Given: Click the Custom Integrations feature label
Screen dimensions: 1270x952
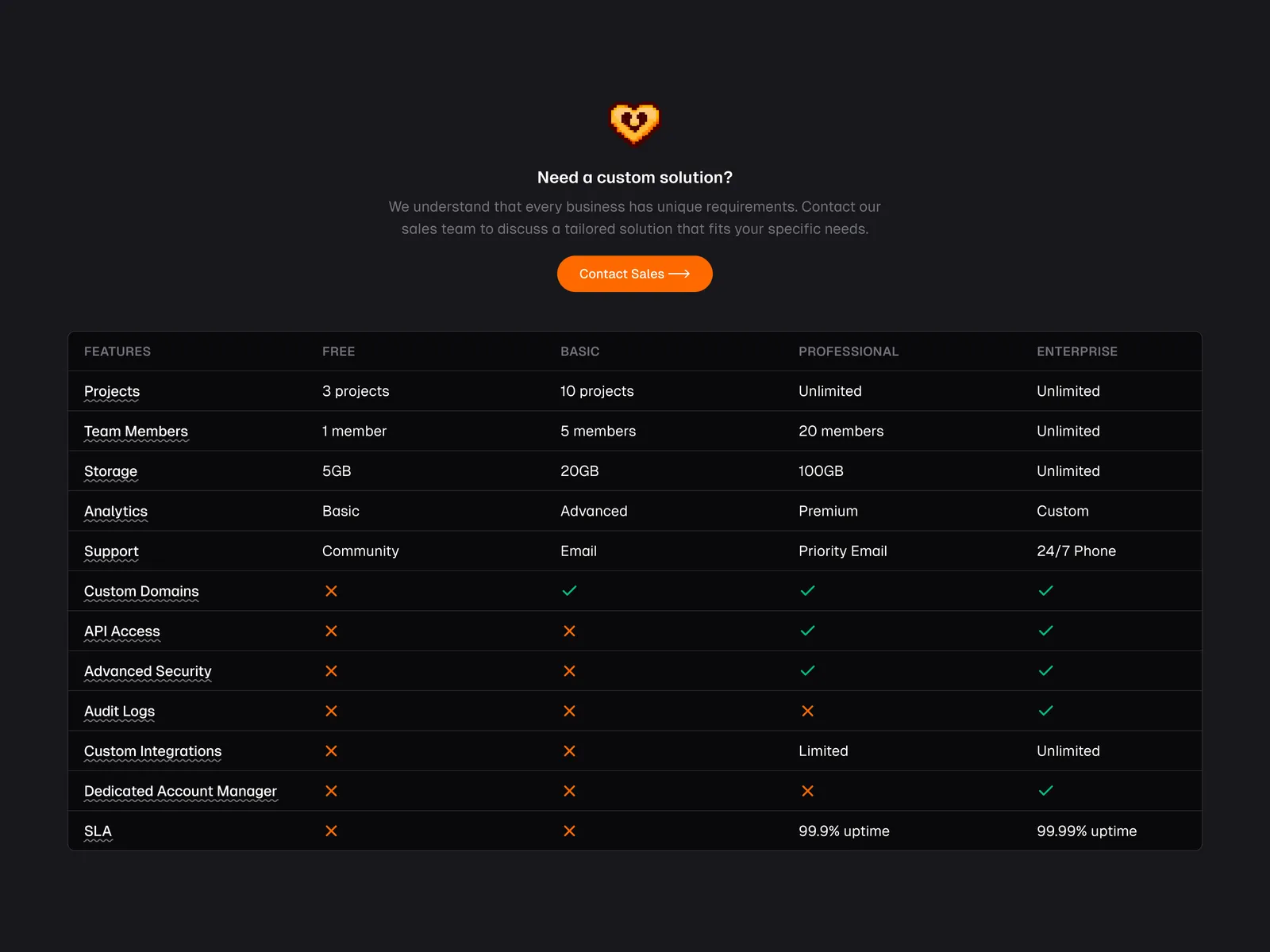Looking at the screenshot, I should pos(152,751).
